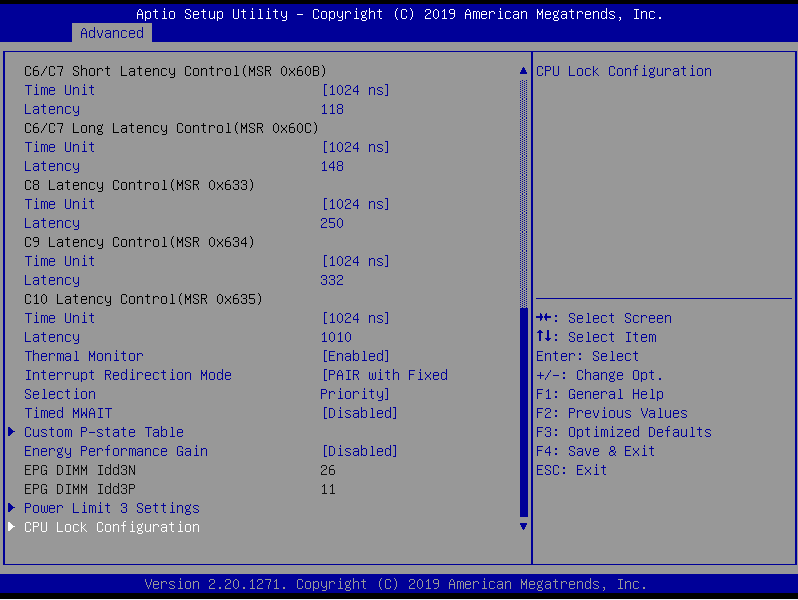Select the C9 Latency value 332
The width and height of the screenshot is (798, 600).
(x=332, y=280)
